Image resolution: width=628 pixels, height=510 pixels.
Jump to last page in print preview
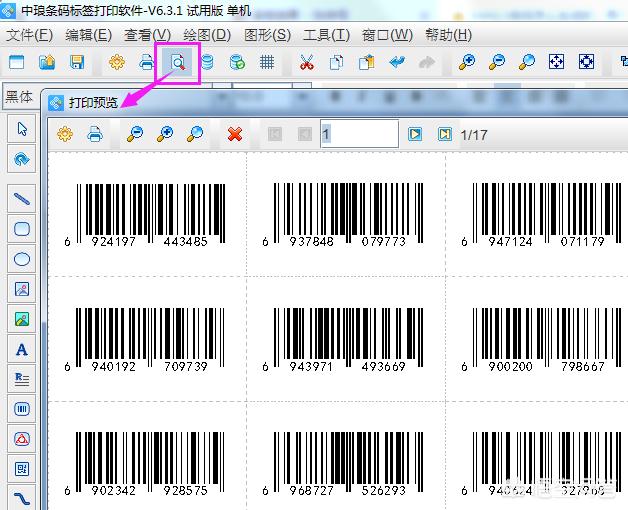point(445,134)
